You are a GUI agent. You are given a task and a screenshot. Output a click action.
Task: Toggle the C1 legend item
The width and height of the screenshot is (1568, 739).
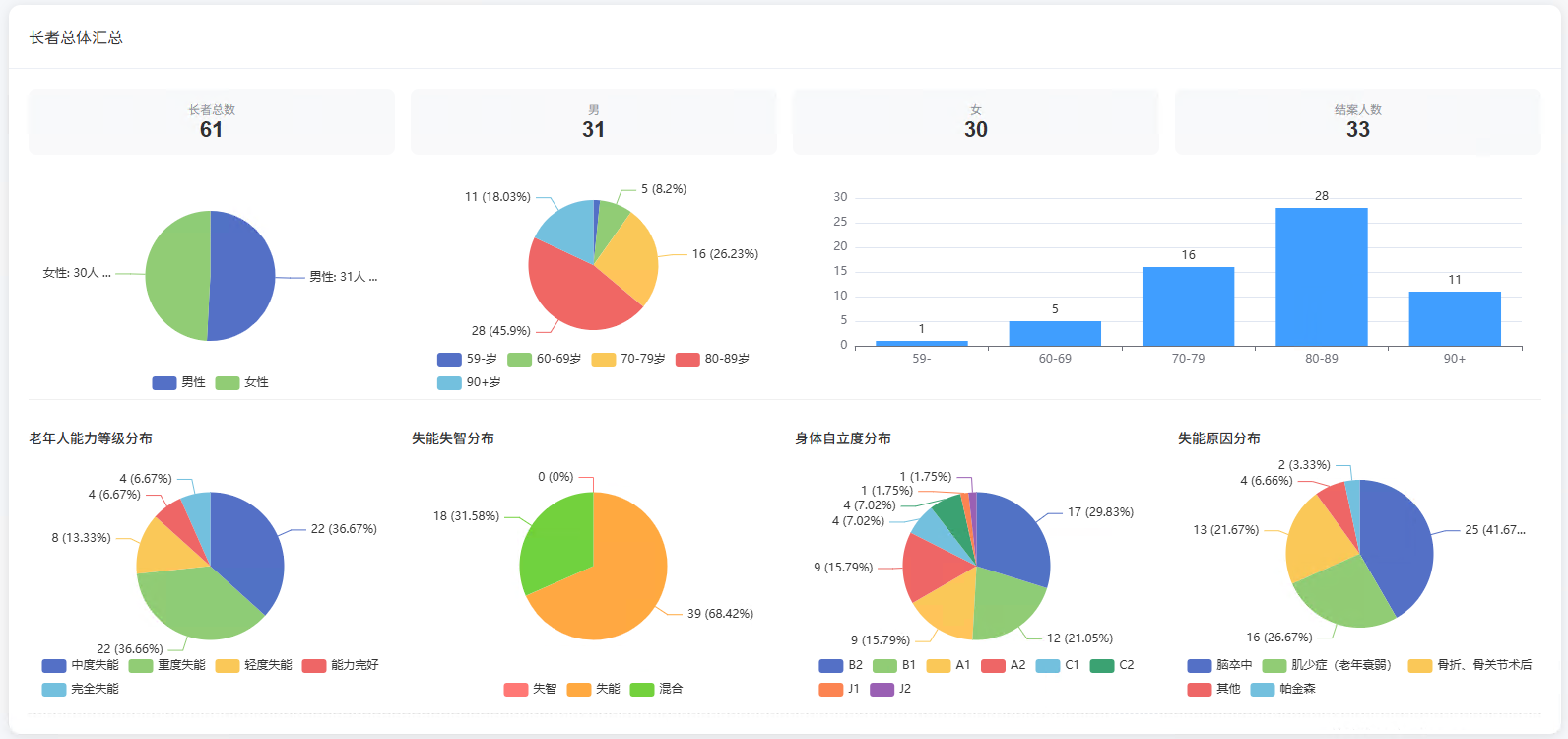(1058, 665)
